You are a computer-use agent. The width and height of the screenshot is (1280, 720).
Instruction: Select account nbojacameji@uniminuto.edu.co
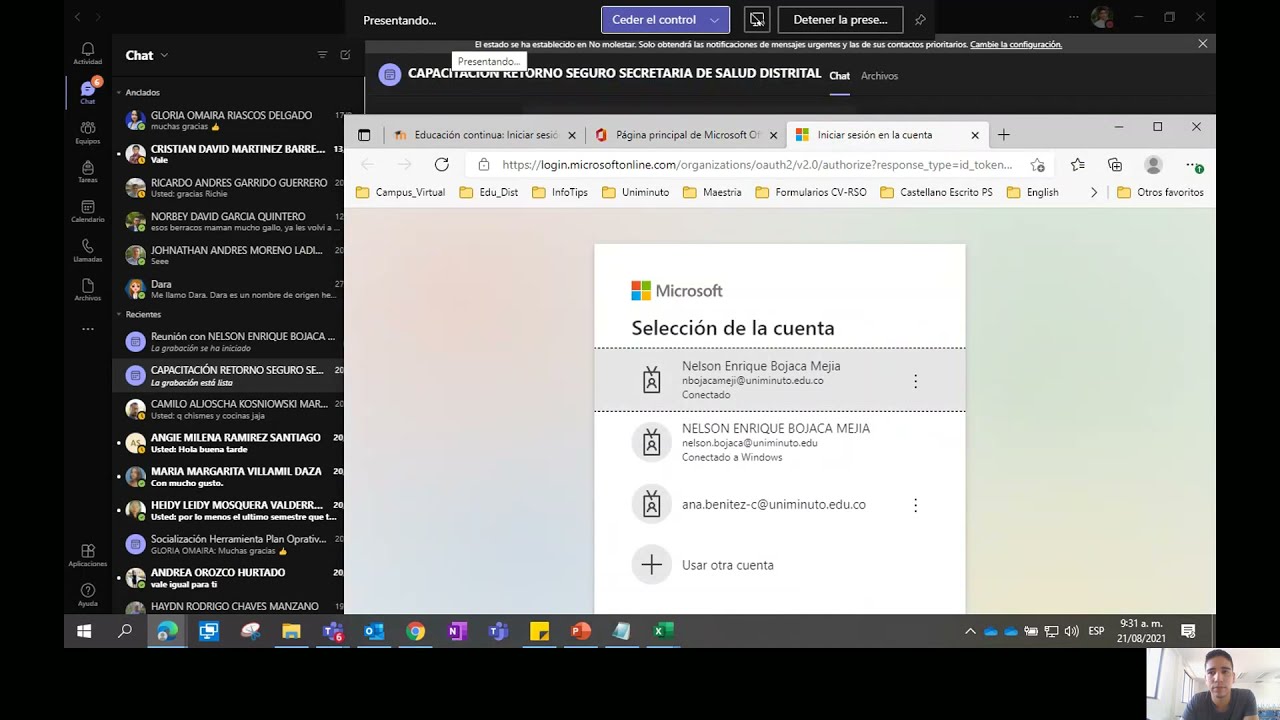(780, 380)
